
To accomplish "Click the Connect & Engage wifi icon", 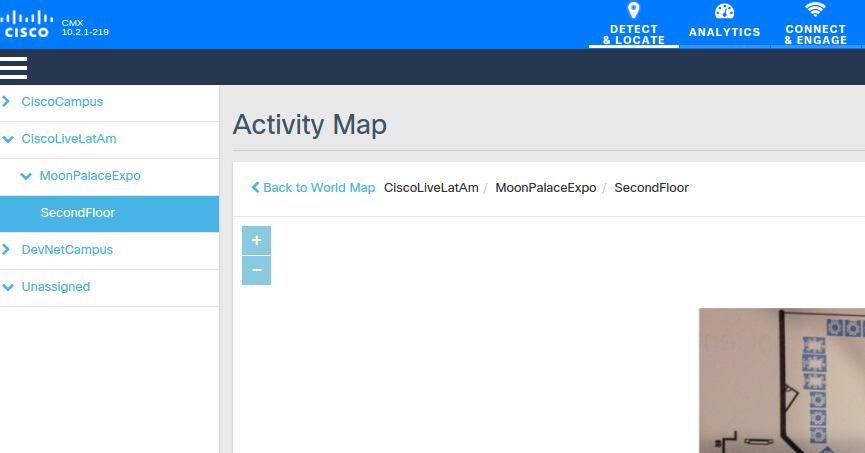I will click(x=815, y=9).
